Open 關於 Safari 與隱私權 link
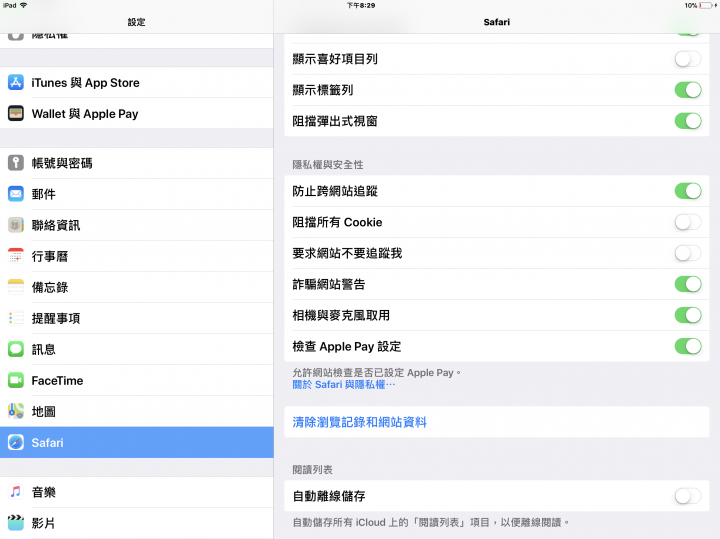 [343, 385]
